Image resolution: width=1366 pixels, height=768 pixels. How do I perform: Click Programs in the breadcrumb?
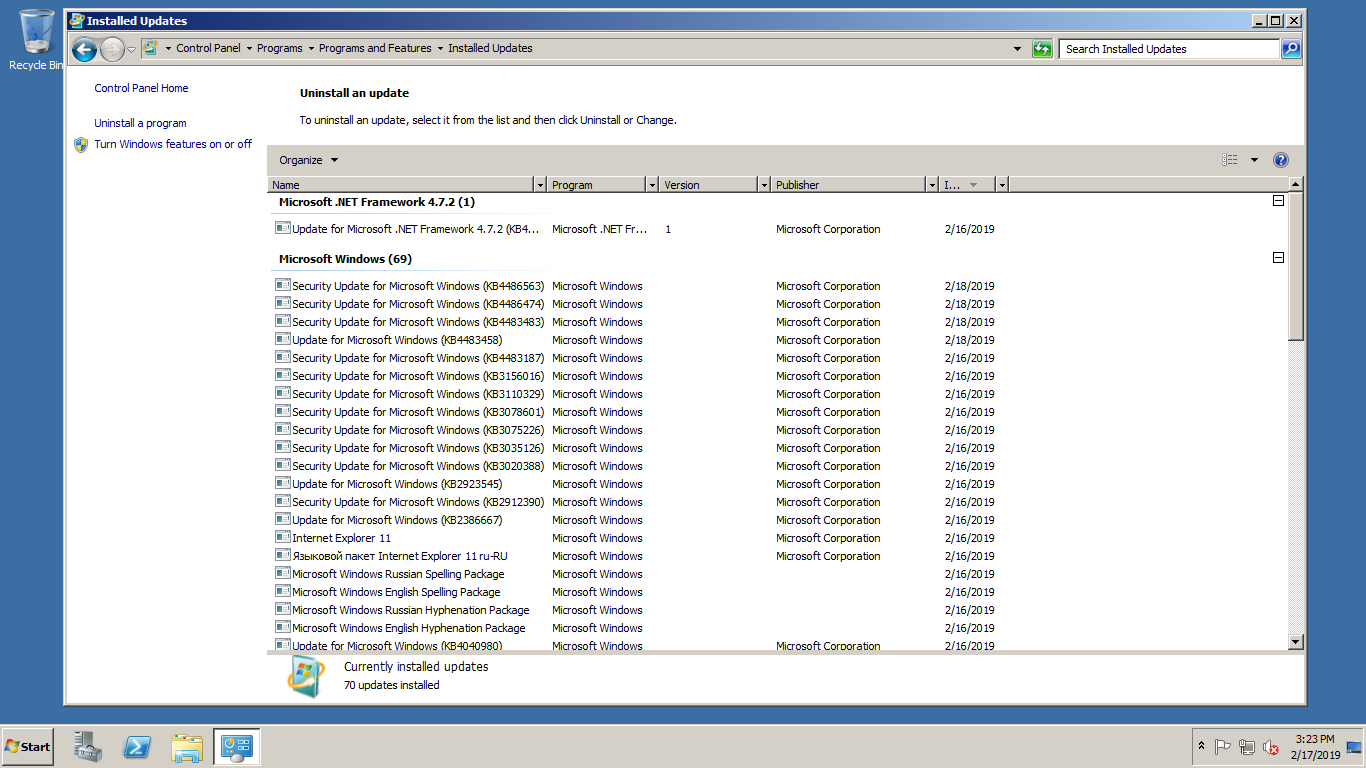pos(279,48)
